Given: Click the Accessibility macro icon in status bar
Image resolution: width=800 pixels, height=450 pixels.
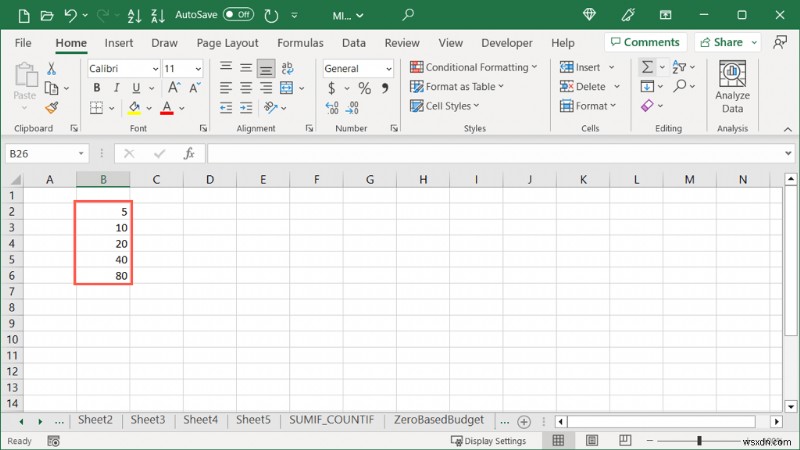Looking at the screenshot, I should coord(54,441).
